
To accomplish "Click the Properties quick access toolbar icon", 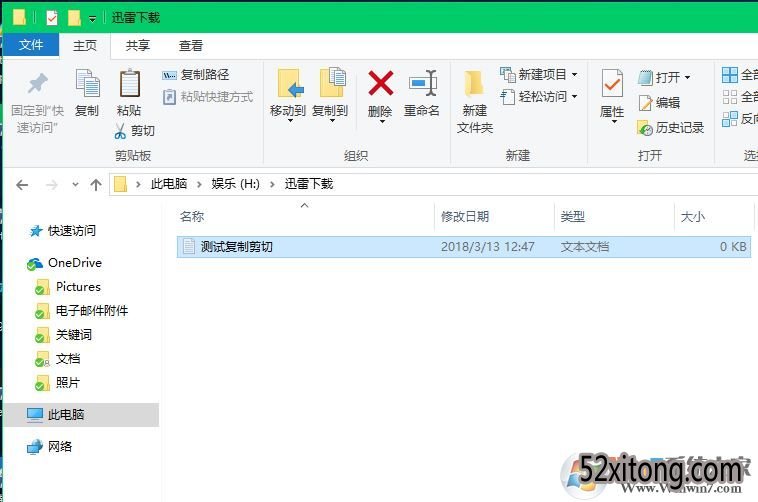I will (x=52, y=18).
